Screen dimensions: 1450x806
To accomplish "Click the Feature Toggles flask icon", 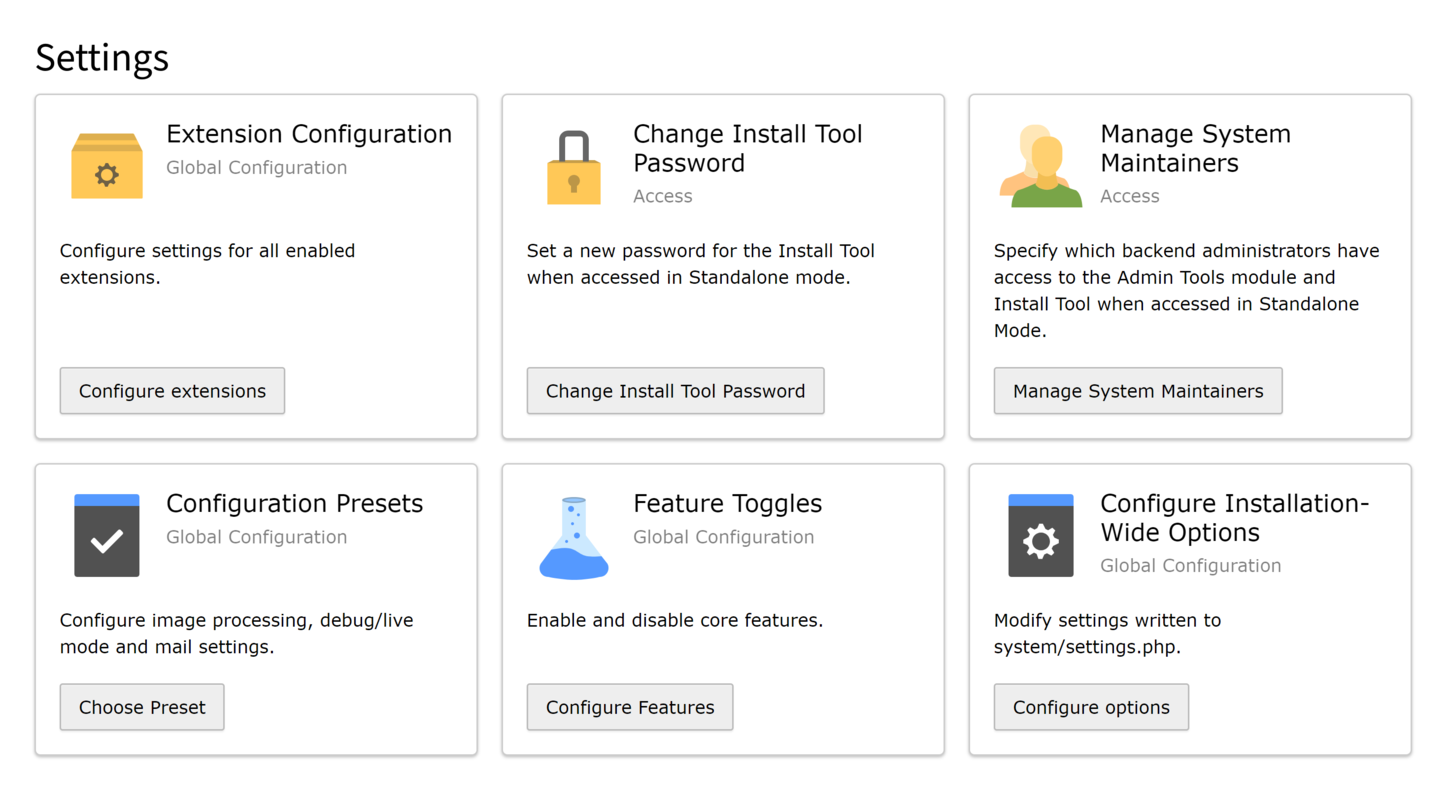I will click(x=574, y=538).
